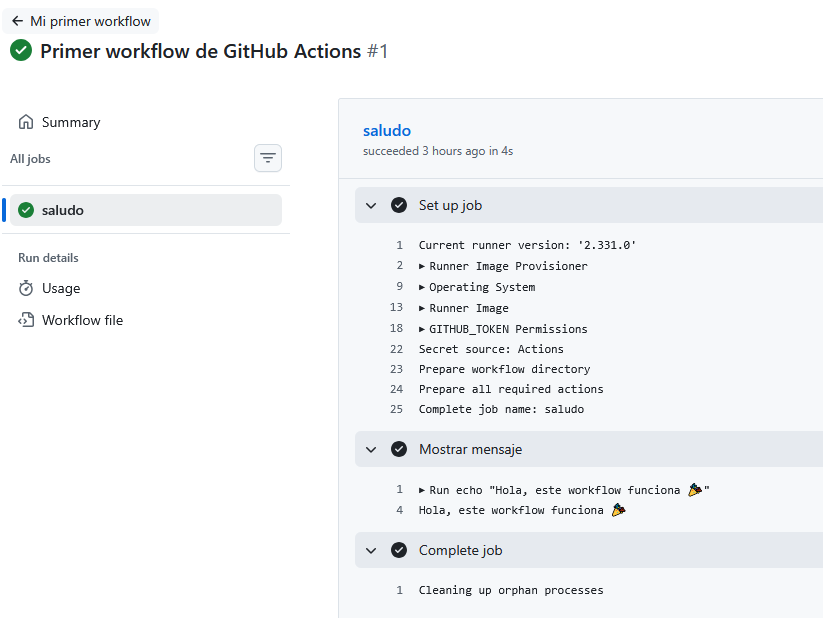
Task: Filter the jobs list
Action: 267,158
